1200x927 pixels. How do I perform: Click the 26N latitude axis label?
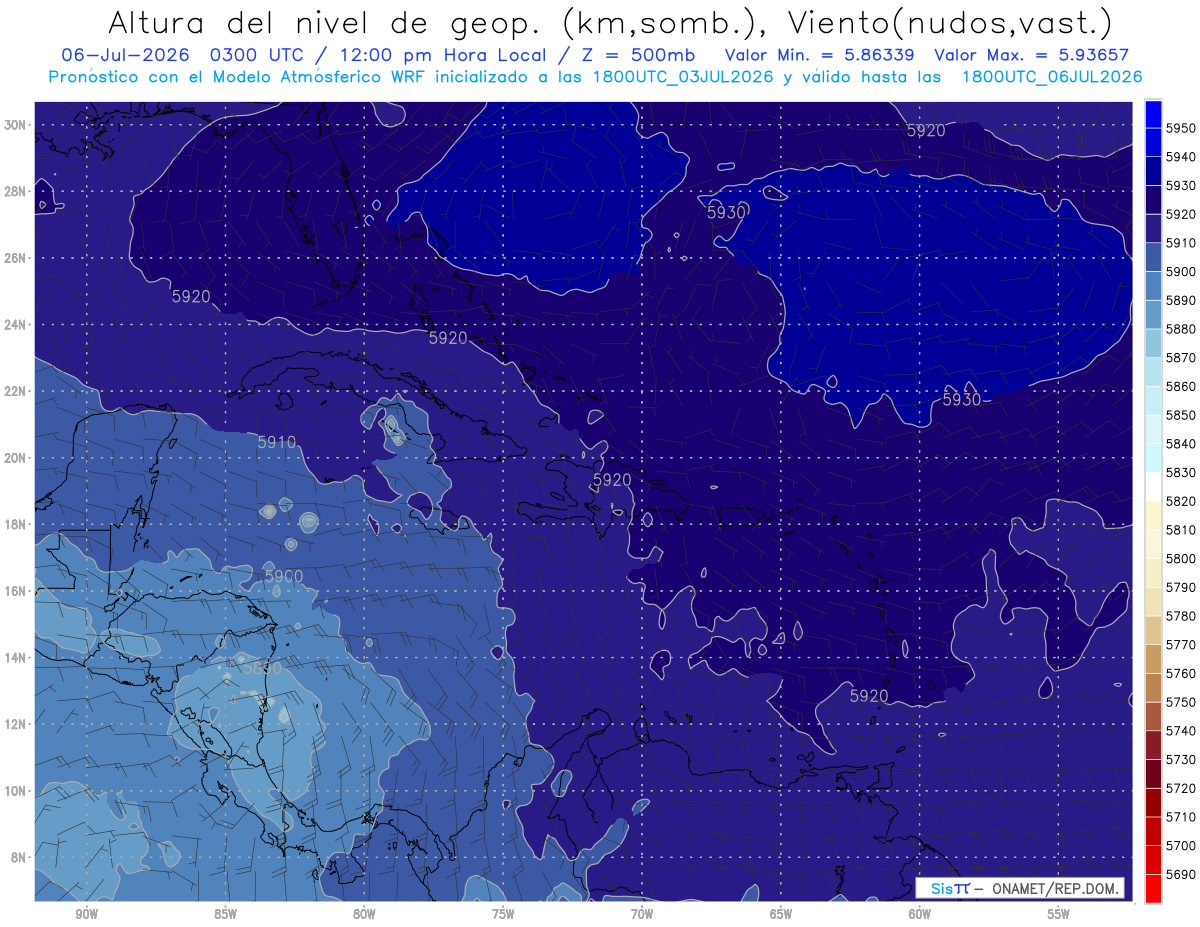(x=15, y=258)
